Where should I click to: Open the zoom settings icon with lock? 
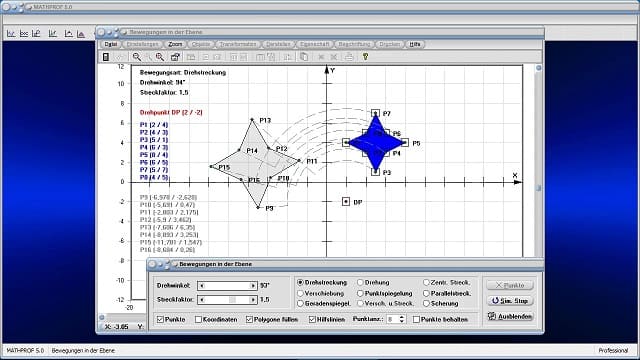coord(175,57)
